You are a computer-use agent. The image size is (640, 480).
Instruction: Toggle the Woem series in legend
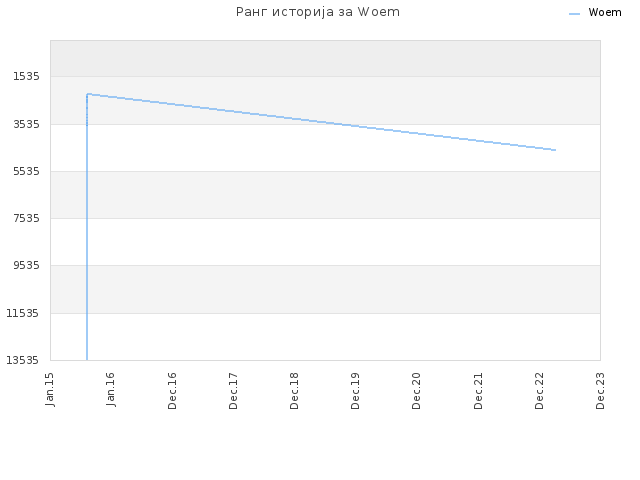[x=604, y=13]
